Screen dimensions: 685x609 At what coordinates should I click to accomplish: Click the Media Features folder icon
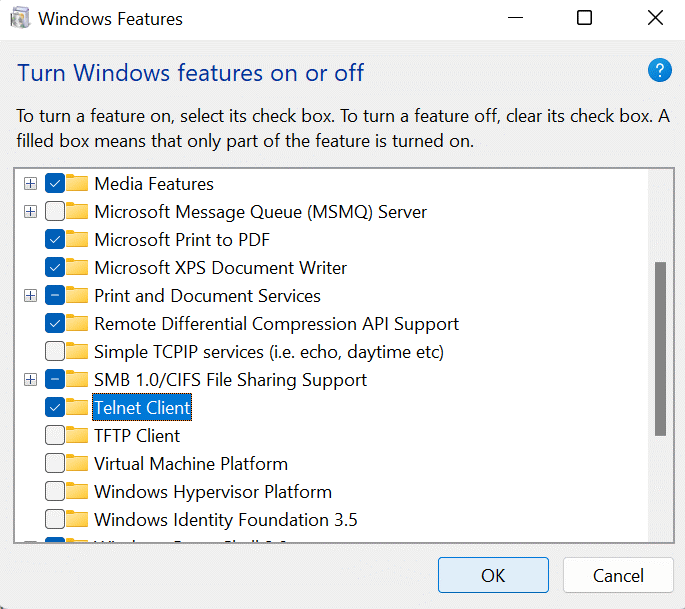click(77, 184)
